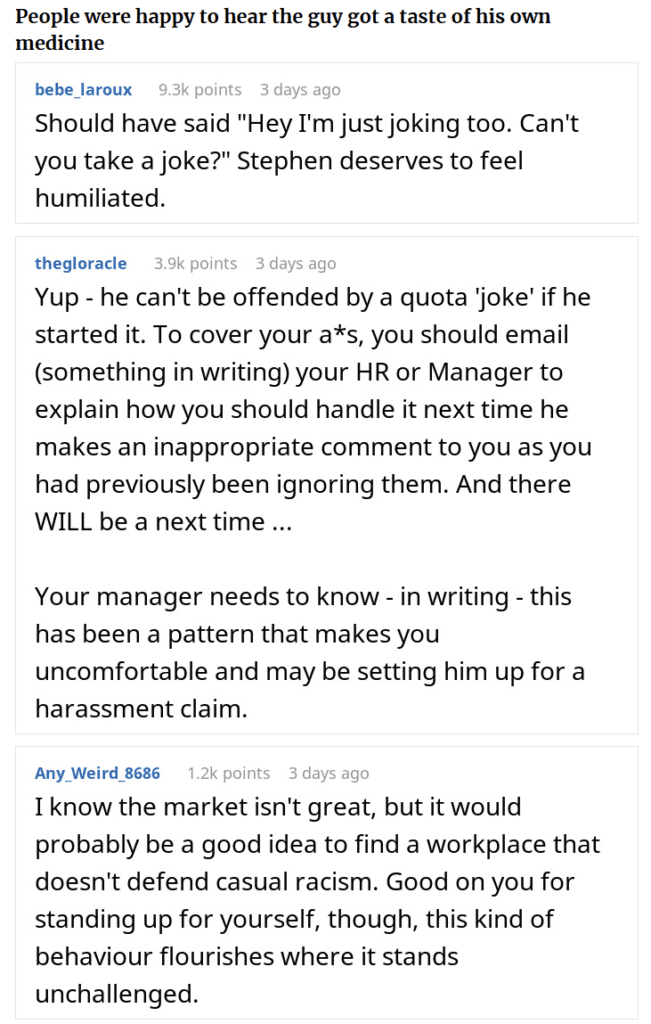Click the paragraph beginning 'Your manager needs to know'
651x1024 pixels.
pyautogui.click(x=310, y=652)
